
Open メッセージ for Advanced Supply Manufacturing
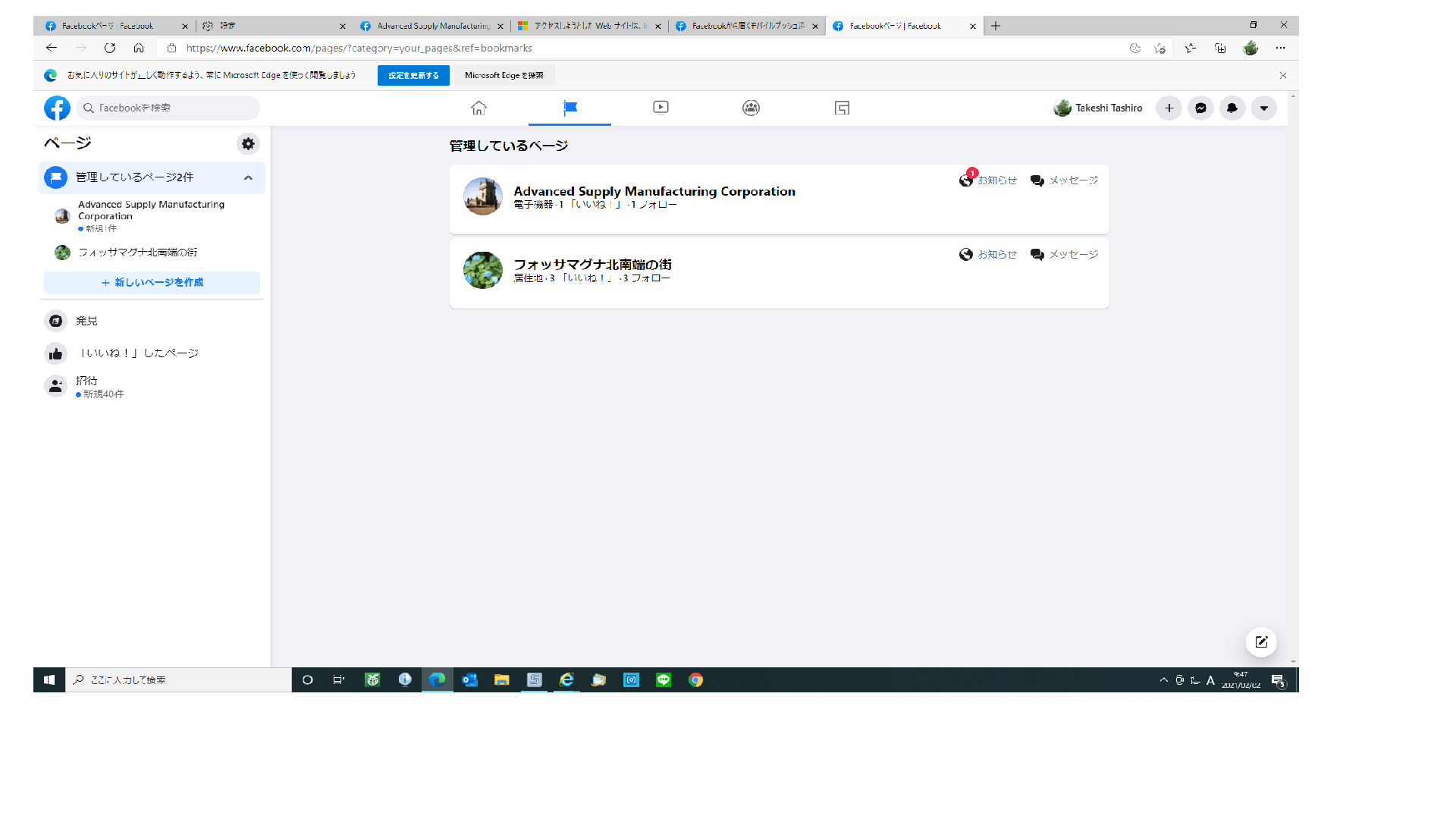(1064, 180)
